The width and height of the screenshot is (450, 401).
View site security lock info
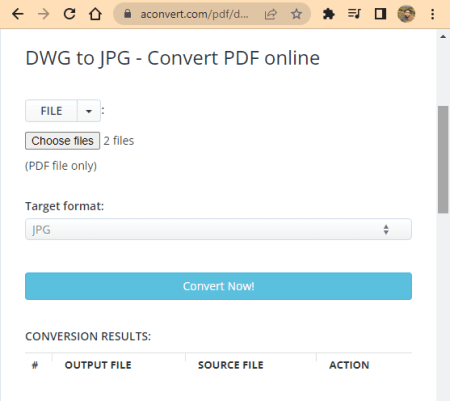(127, 14)
